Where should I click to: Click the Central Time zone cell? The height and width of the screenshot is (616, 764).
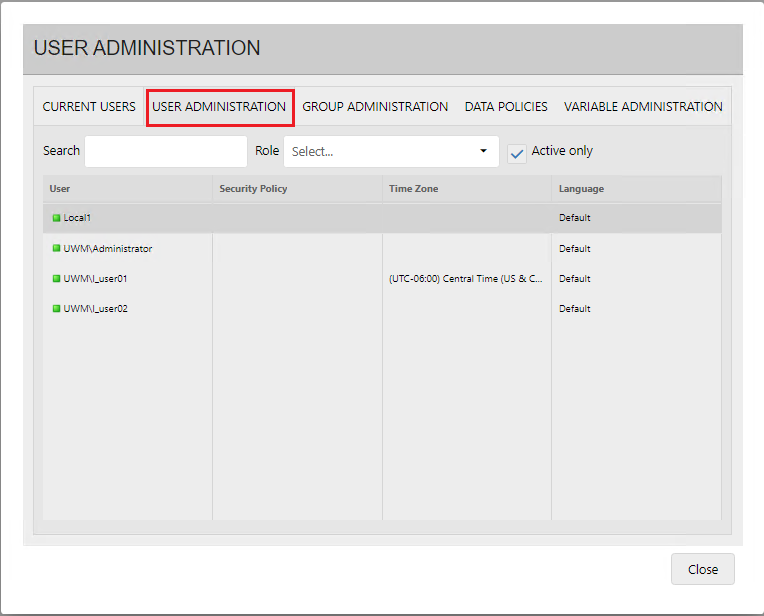pyautogui.click(x=465, y=279)
